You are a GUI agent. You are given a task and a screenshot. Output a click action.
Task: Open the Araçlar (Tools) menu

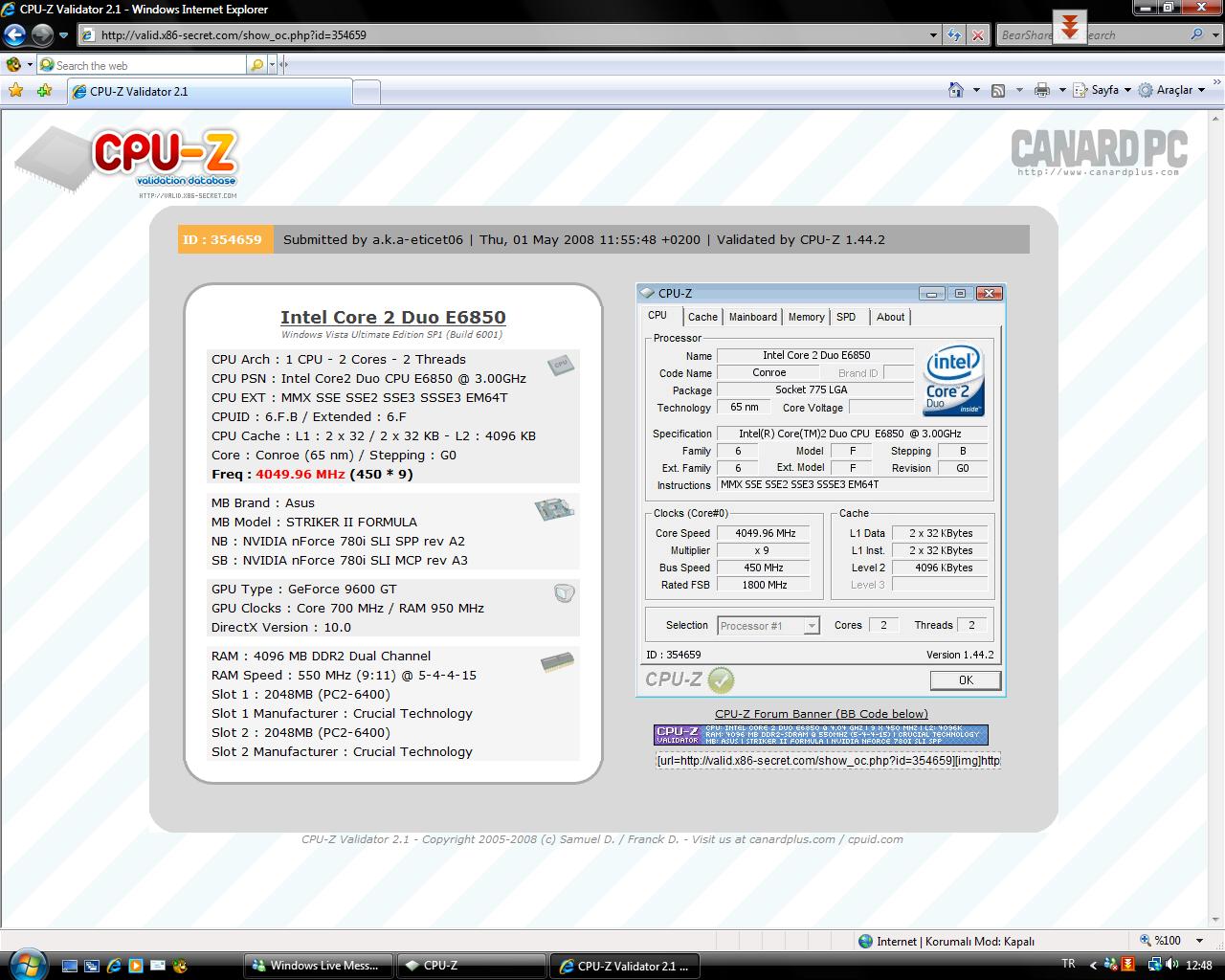(1170, 90)
